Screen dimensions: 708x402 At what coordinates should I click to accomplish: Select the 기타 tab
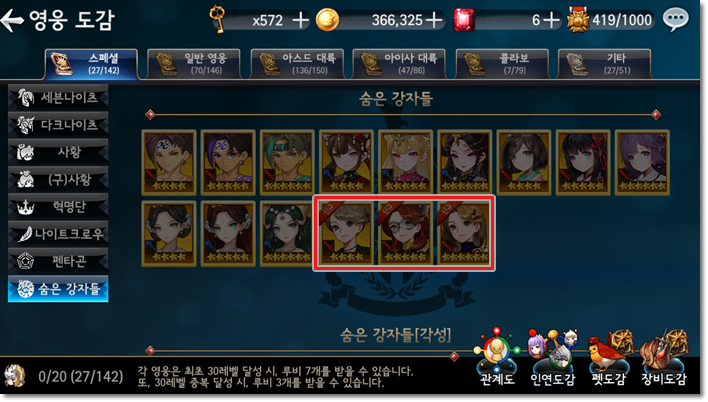[x=605, y=64]
